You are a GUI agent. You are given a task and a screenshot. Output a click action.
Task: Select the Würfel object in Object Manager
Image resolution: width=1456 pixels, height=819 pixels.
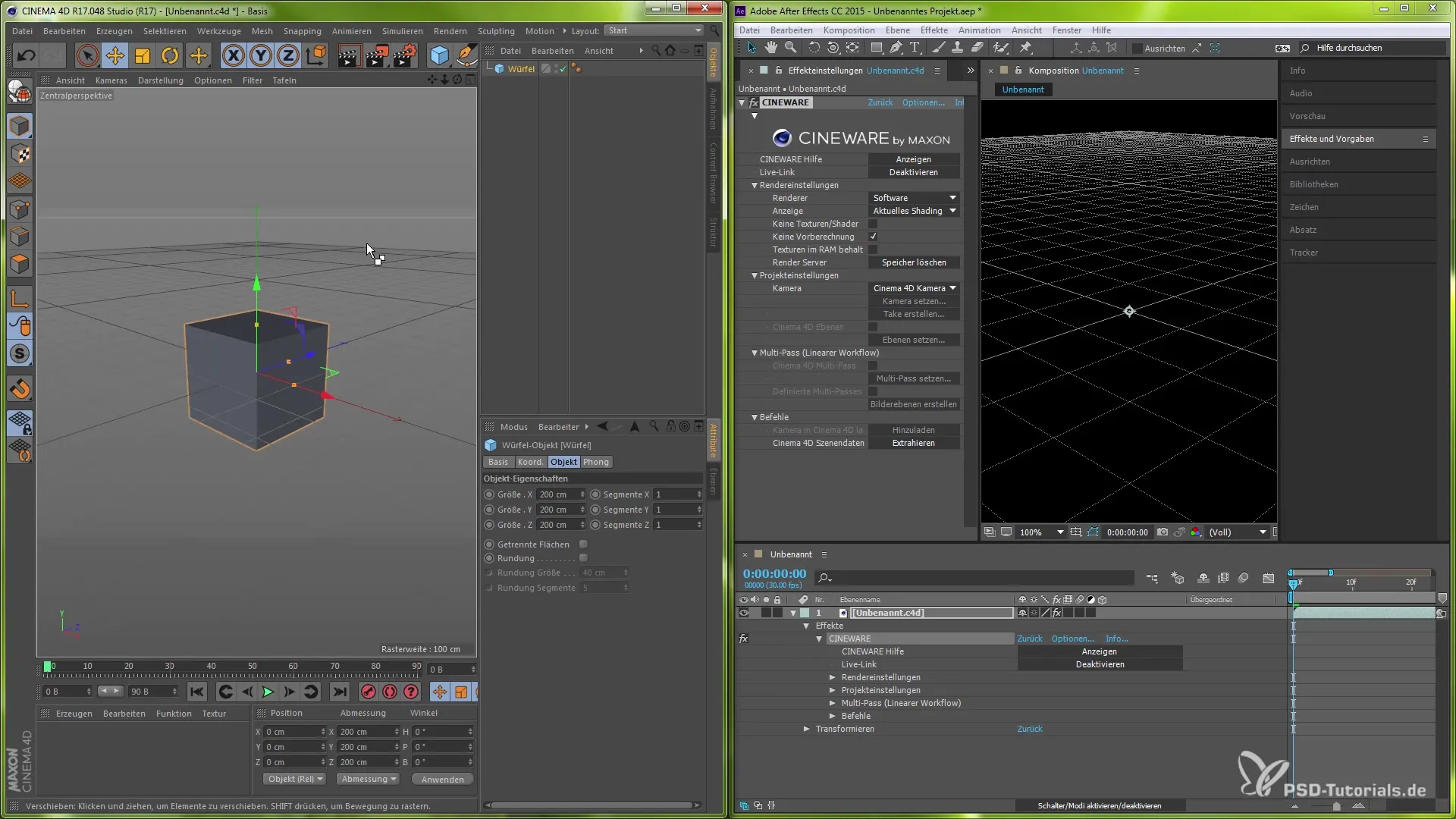coord(521,68)
